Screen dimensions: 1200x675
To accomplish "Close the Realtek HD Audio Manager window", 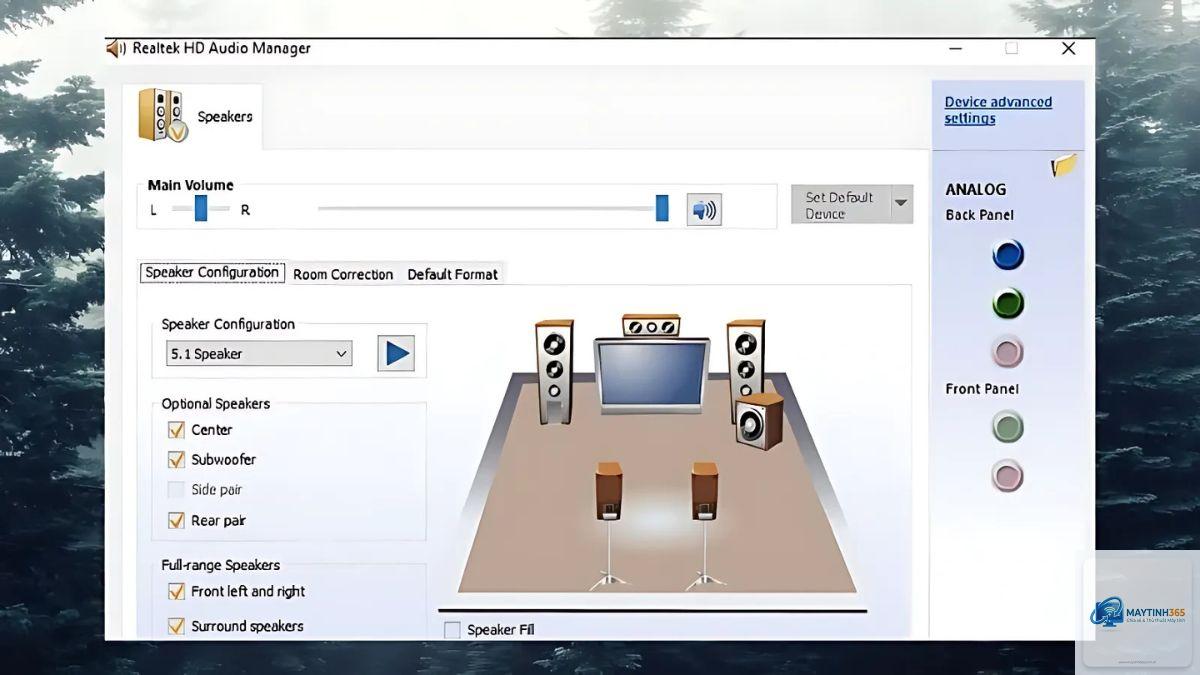I will [1068, 48].
